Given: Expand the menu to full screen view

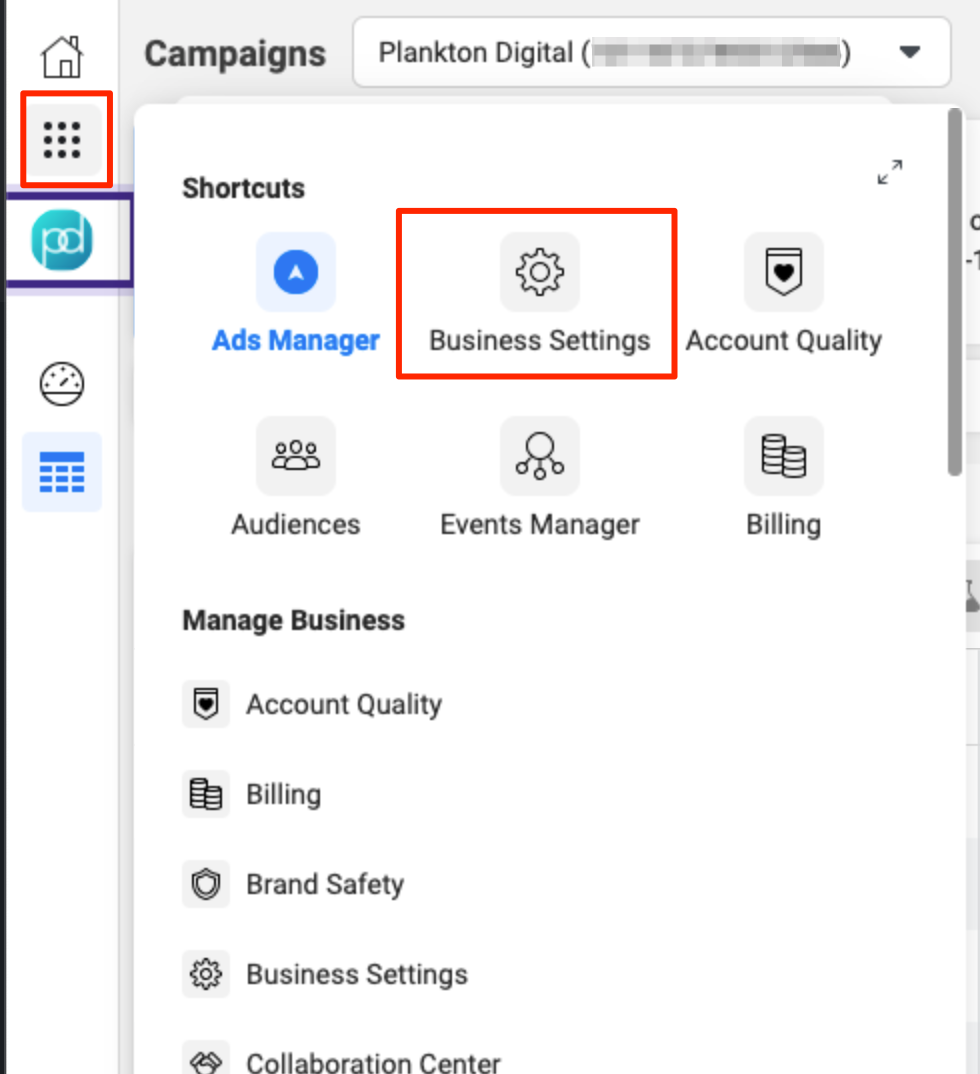Looking at the screenshot, I should (889, 173).
